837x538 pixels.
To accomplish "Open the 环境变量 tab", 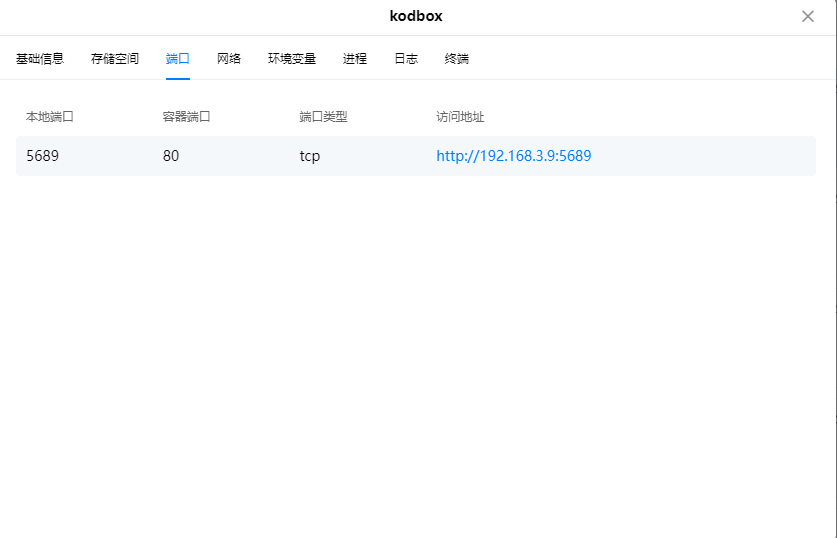I will 292,59.
